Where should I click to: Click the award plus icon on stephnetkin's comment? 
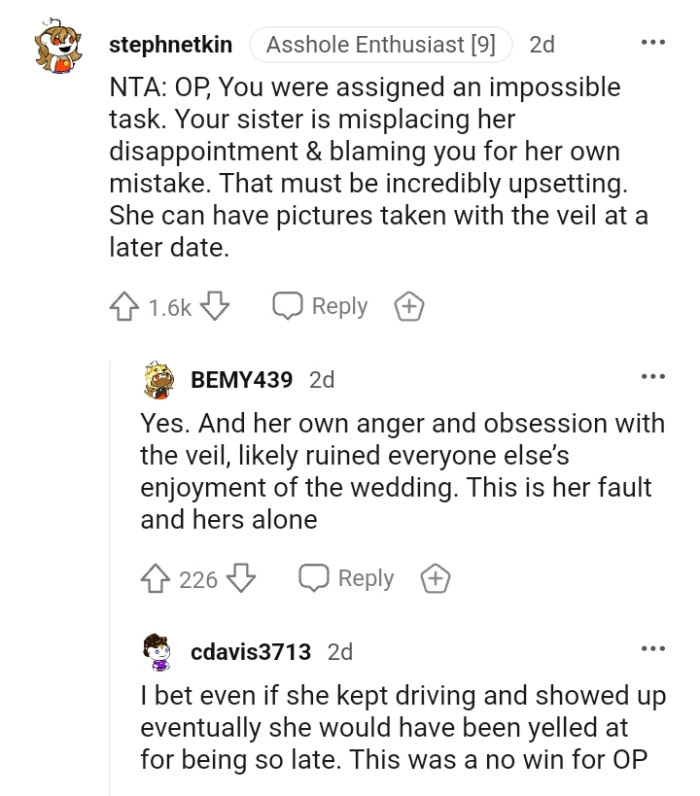[409, 307]
